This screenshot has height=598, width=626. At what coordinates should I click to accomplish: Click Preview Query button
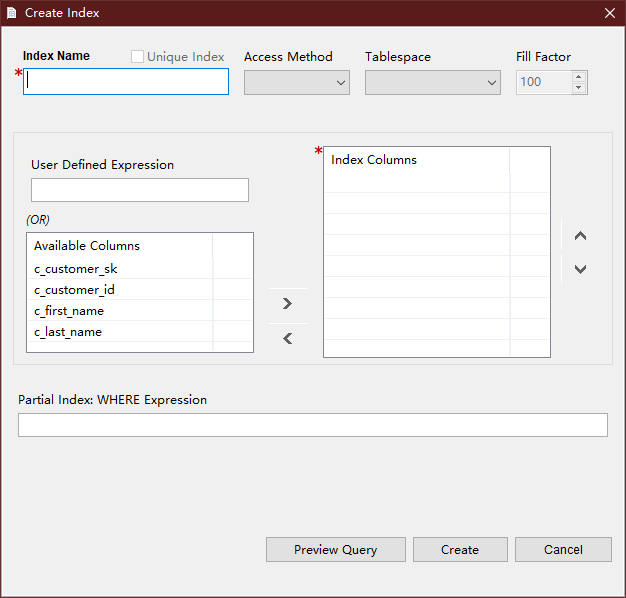(336, 550)
